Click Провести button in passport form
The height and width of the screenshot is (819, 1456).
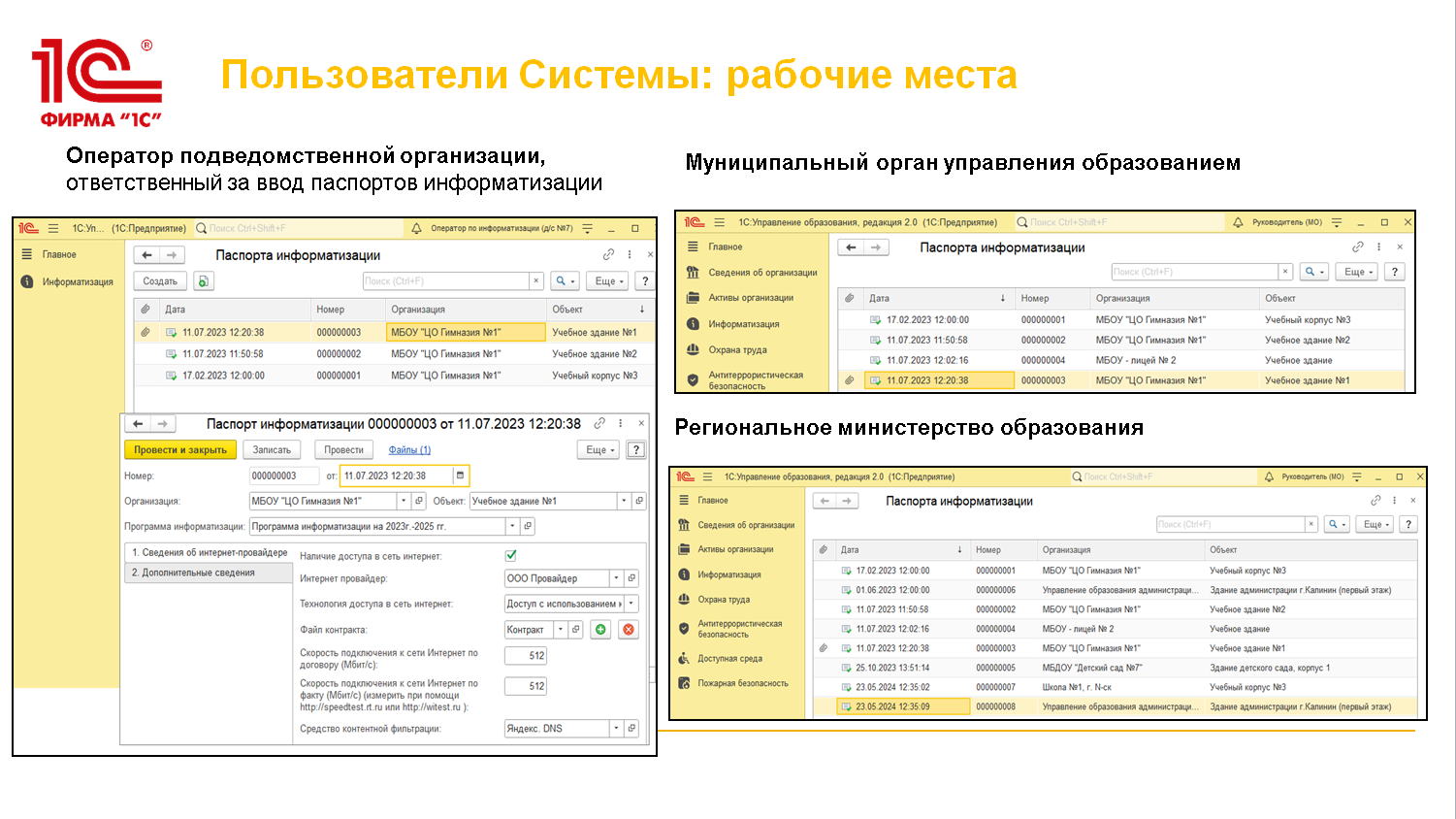tap(343, 449)
